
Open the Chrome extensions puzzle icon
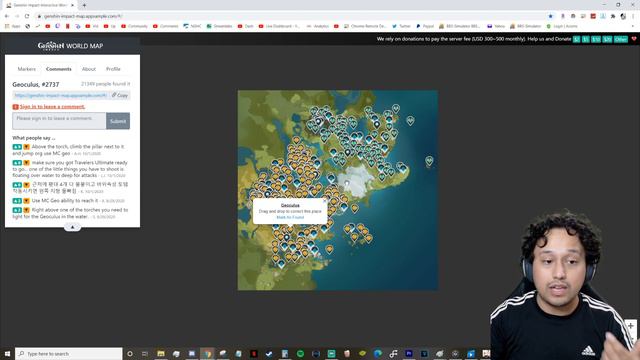[x=613, y=16]
